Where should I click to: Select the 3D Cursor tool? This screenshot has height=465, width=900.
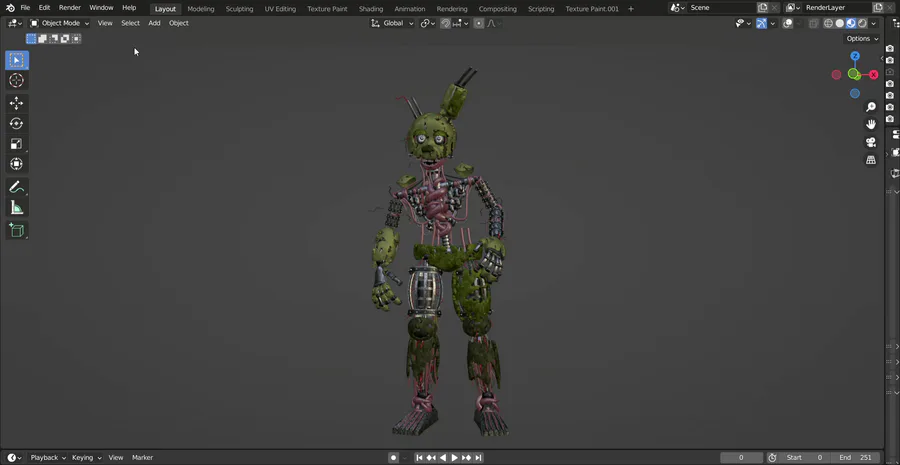[17, 80]
